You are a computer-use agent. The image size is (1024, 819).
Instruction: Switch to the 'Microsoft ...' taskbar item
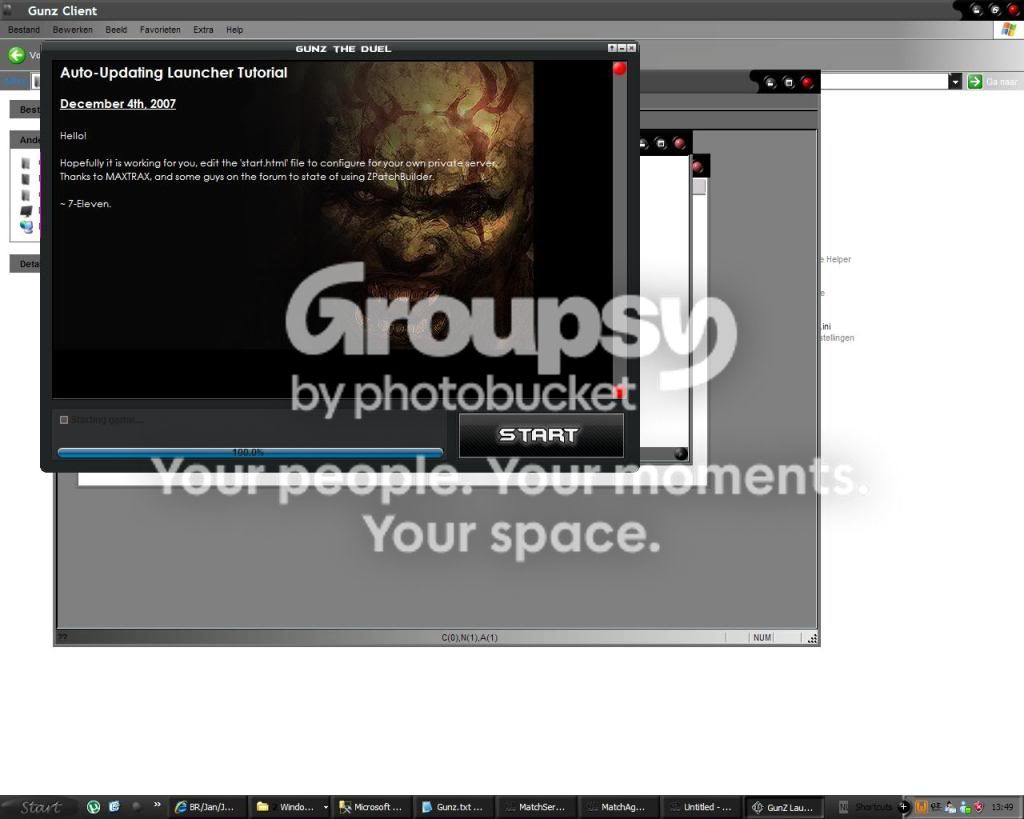point(372,807)
